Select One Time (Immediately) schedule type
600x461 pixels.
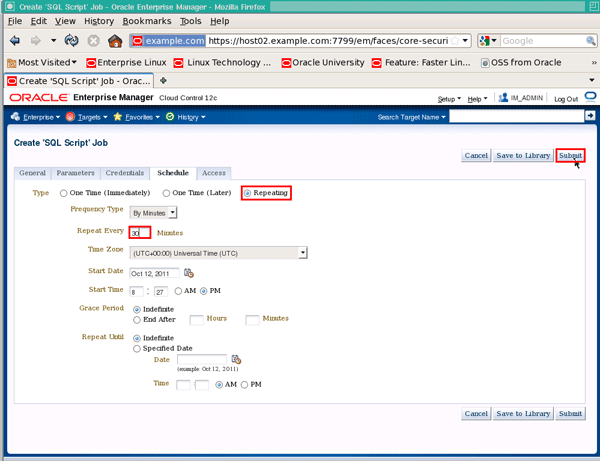point(63,193)
